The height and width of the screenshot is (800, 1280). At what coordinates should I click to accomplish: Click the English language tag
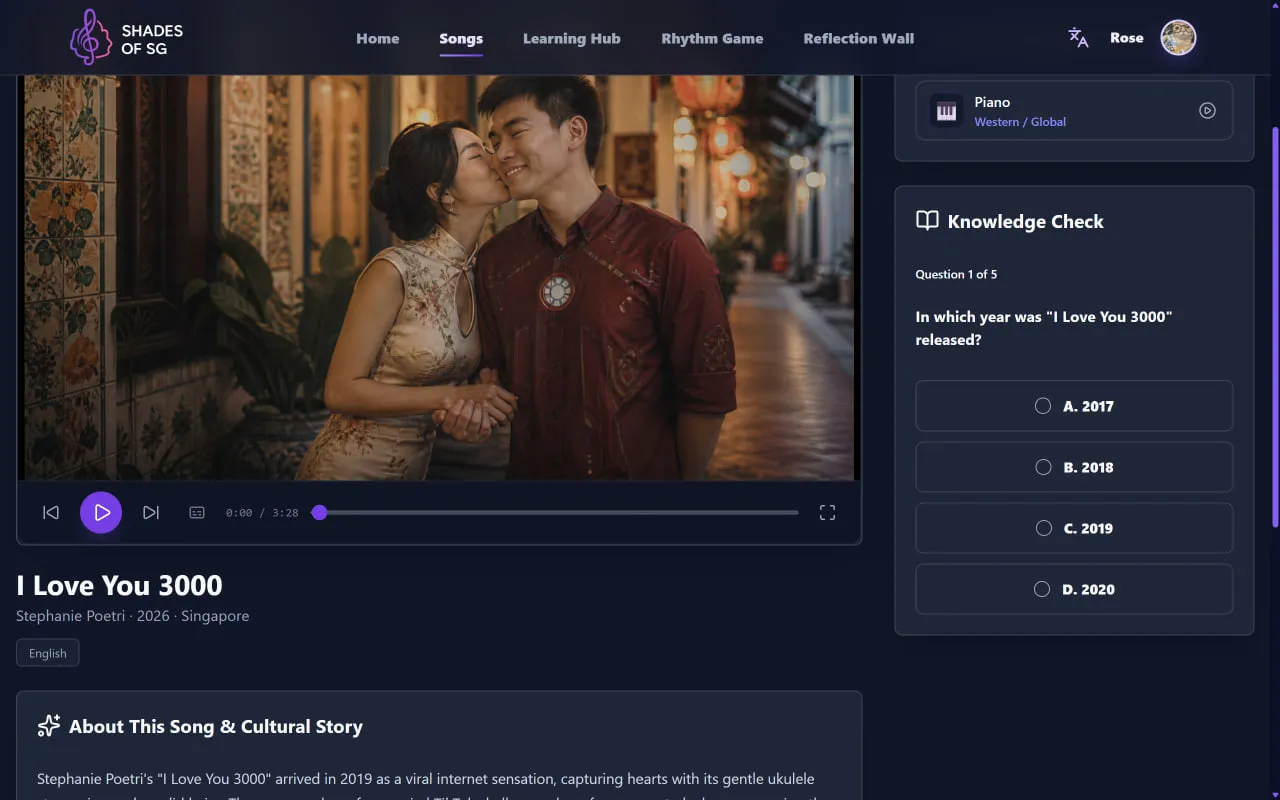[x=48, y=653]
